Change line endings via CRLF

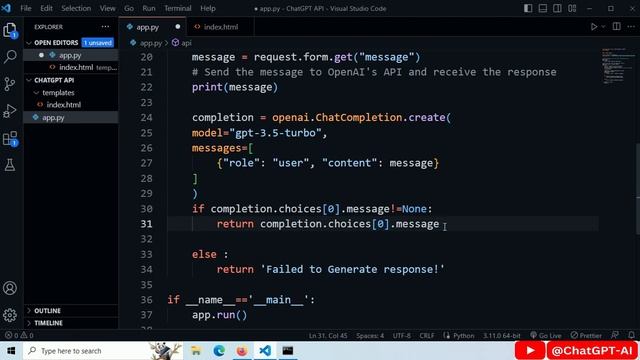[x=427, y=336]
